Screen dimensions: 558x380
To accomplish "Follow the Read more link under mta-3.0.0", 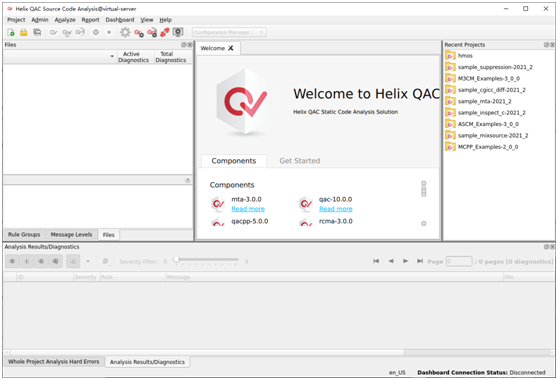I will coord(248,209).
